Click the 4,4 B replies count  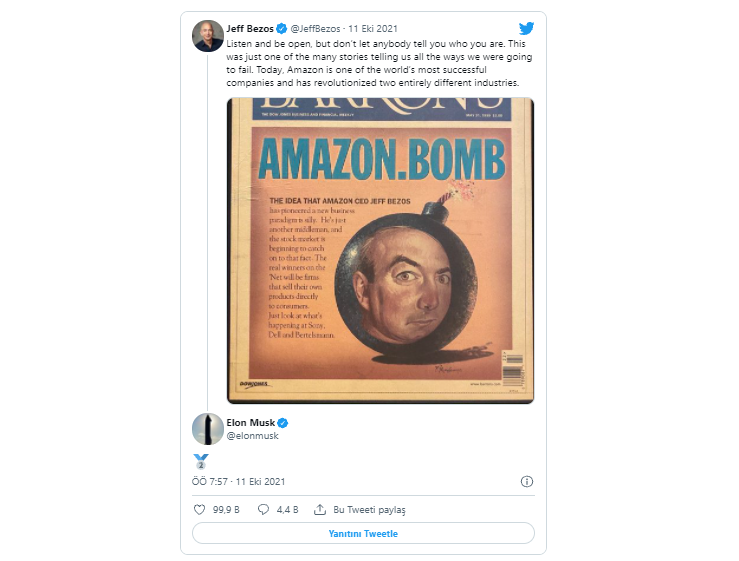coord(287,510)
